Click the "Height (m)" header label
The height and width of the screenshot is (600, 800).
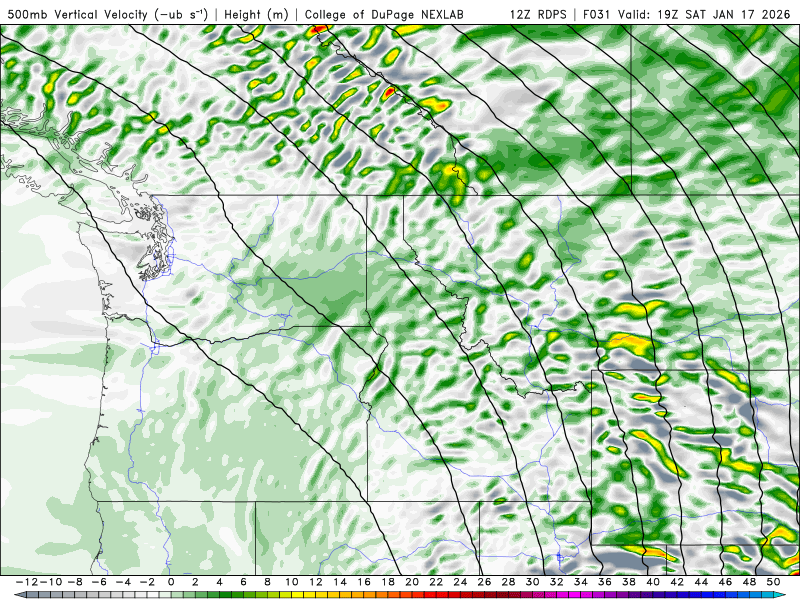[256, 14]
